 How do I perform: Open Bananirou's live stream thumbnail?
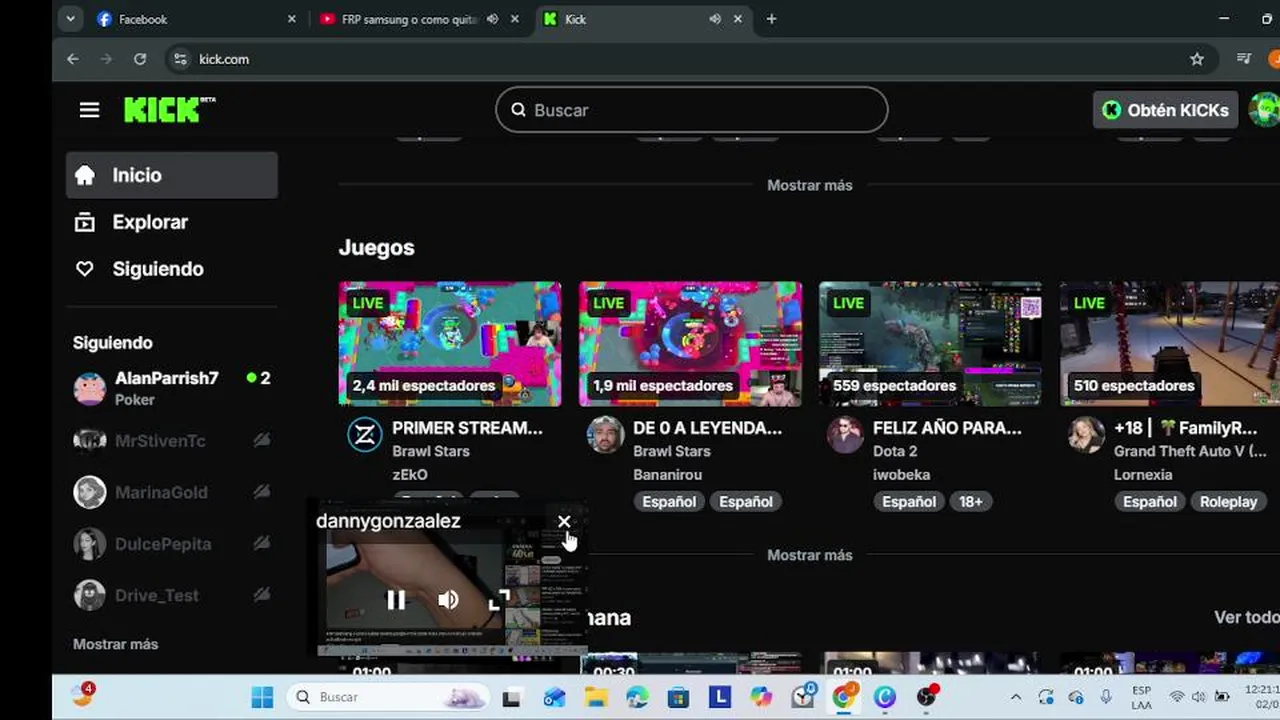[691, 344]
